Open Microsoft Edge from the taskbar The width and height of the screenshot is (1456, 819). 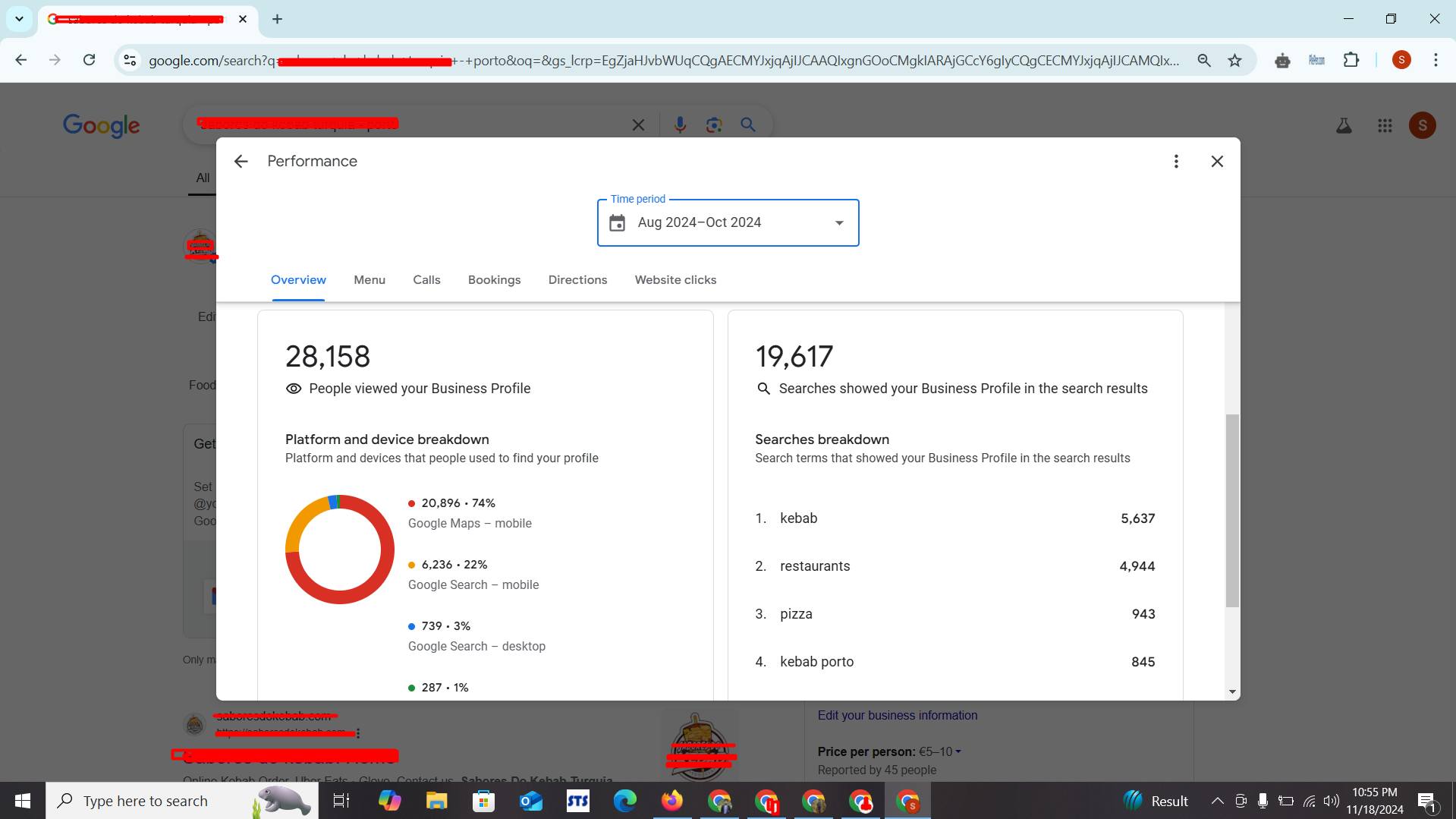pyautogui.click(x=625, y=801)
